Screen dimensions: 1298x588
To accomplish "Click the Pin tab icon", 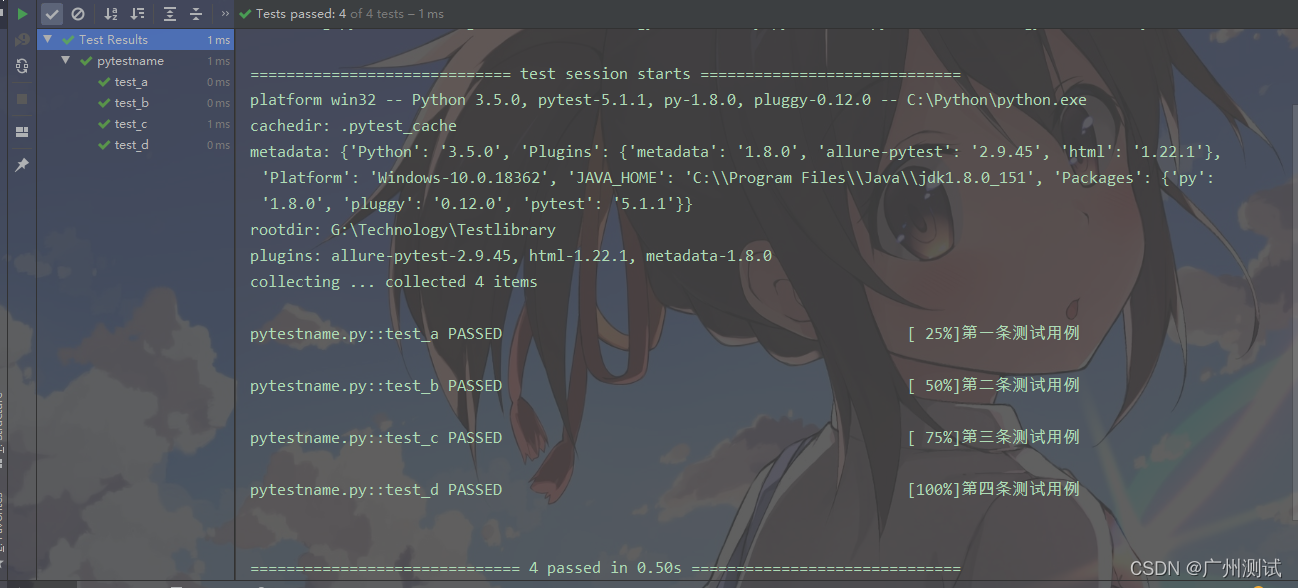I will (x=22, y=164).
